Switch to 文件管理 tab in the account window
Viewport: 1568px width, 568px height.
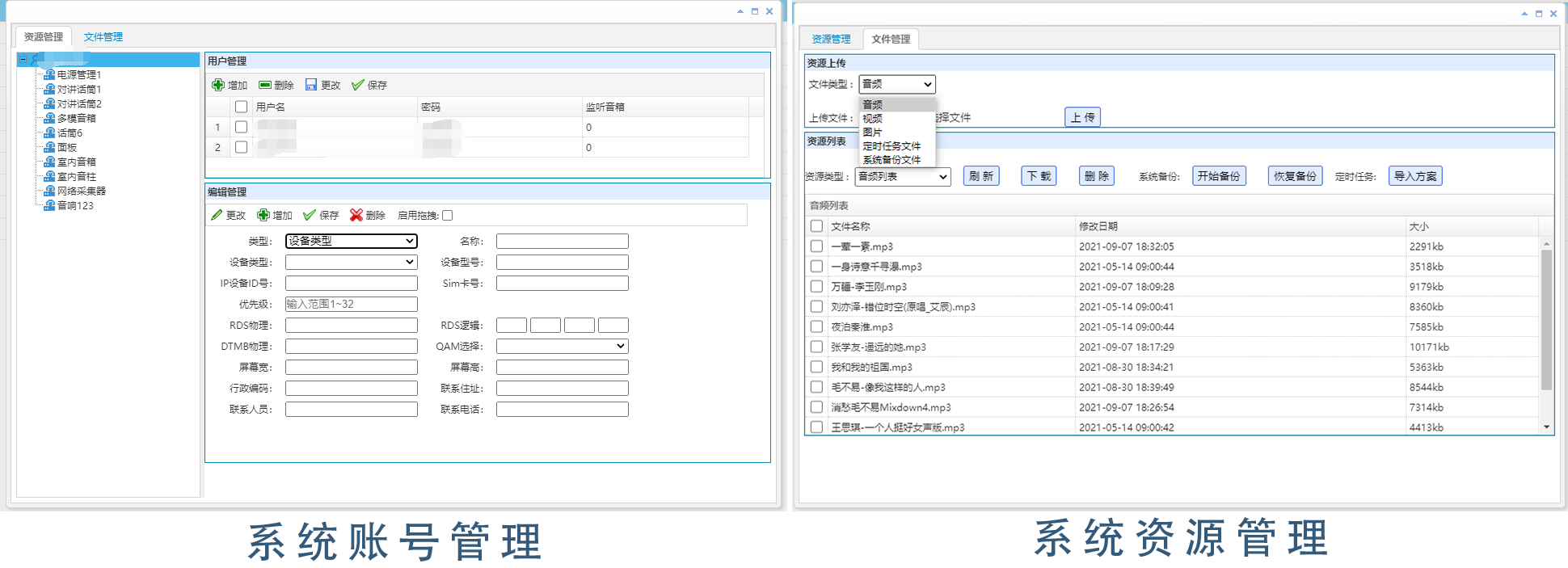(x=103, y=37)
